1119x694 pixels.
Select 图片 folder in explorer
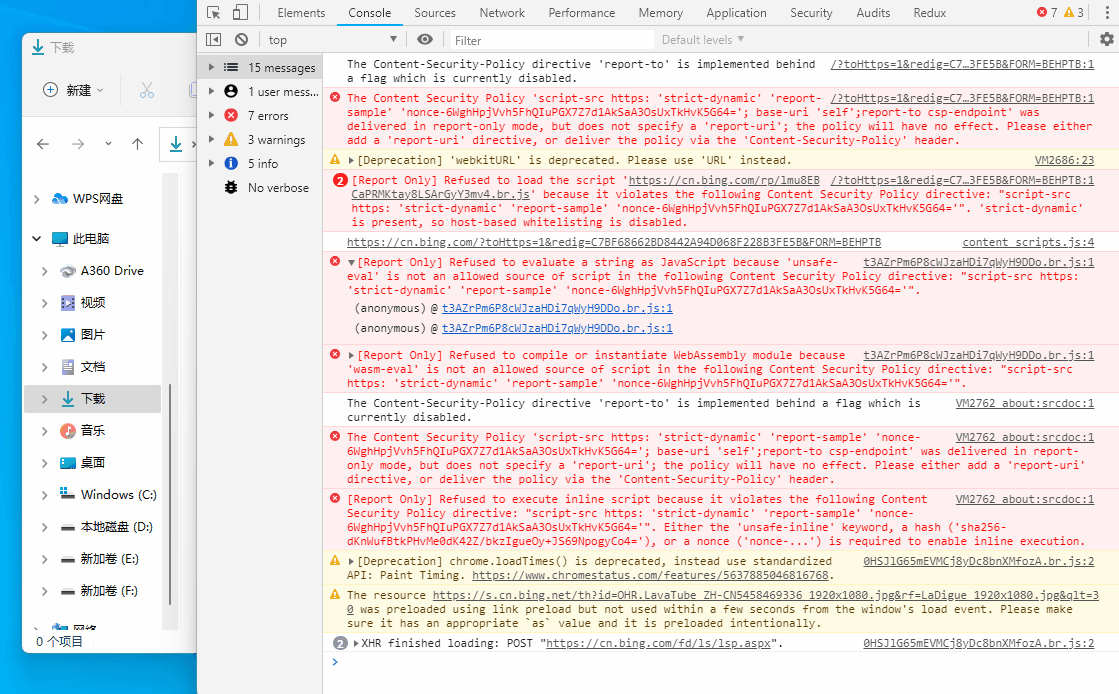[93, 335]
